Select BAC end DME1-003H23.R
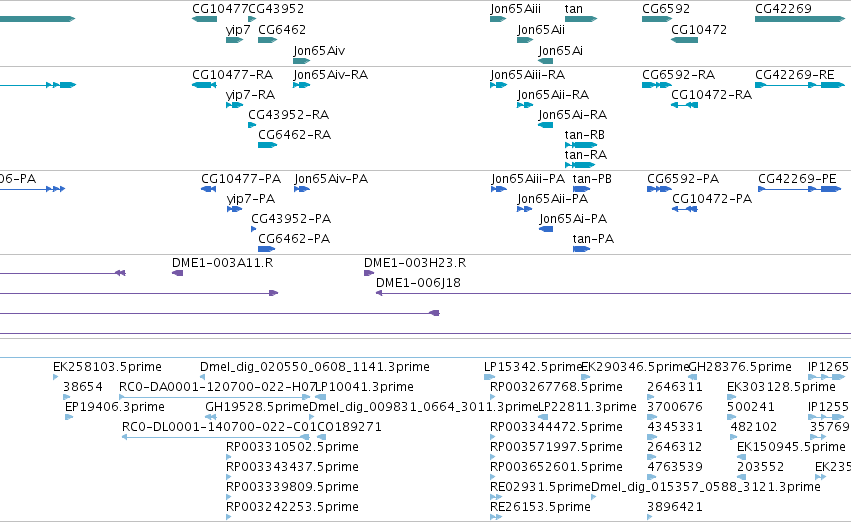This screenshot has width=851, height=522. point(369,273)
